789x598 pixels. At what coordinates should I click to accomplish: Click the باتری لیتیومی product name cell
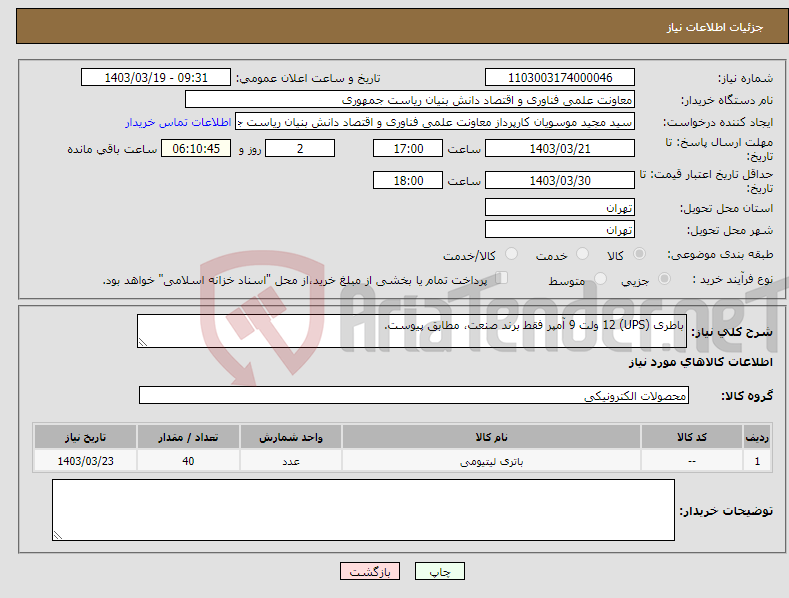[492, 461]
